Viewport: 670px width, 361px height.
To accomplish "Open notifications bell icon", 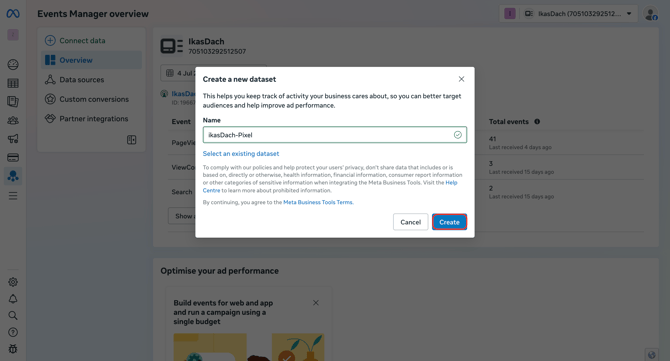I will coord(13,299).
